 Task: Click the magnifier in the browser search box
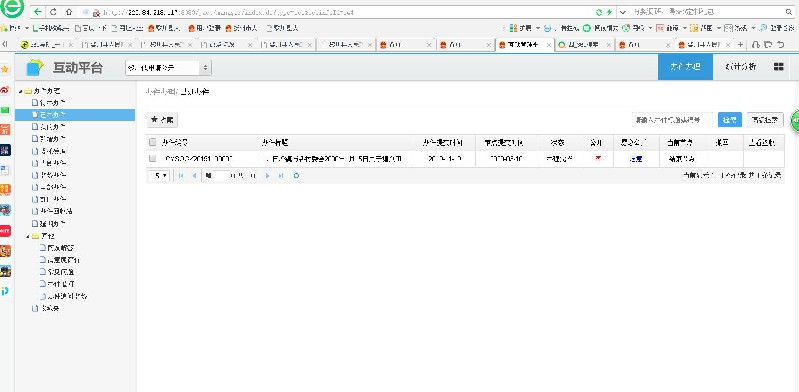click(x=788, y=12)
